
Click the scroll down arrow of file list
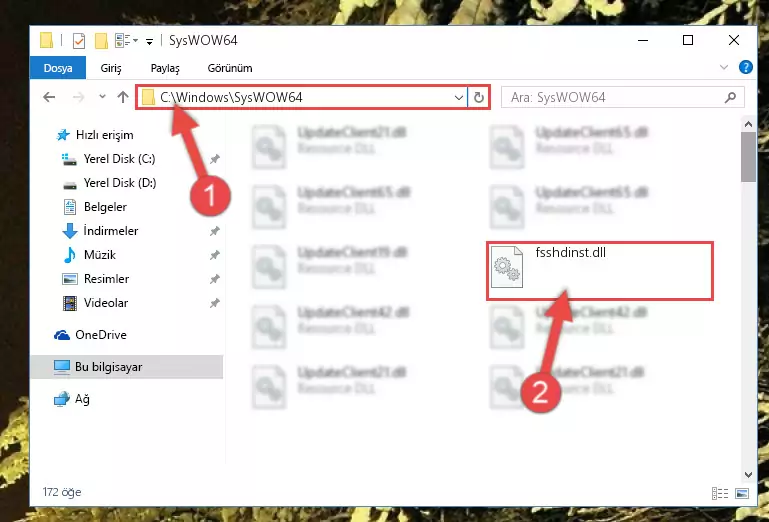[x=748, y=474]
